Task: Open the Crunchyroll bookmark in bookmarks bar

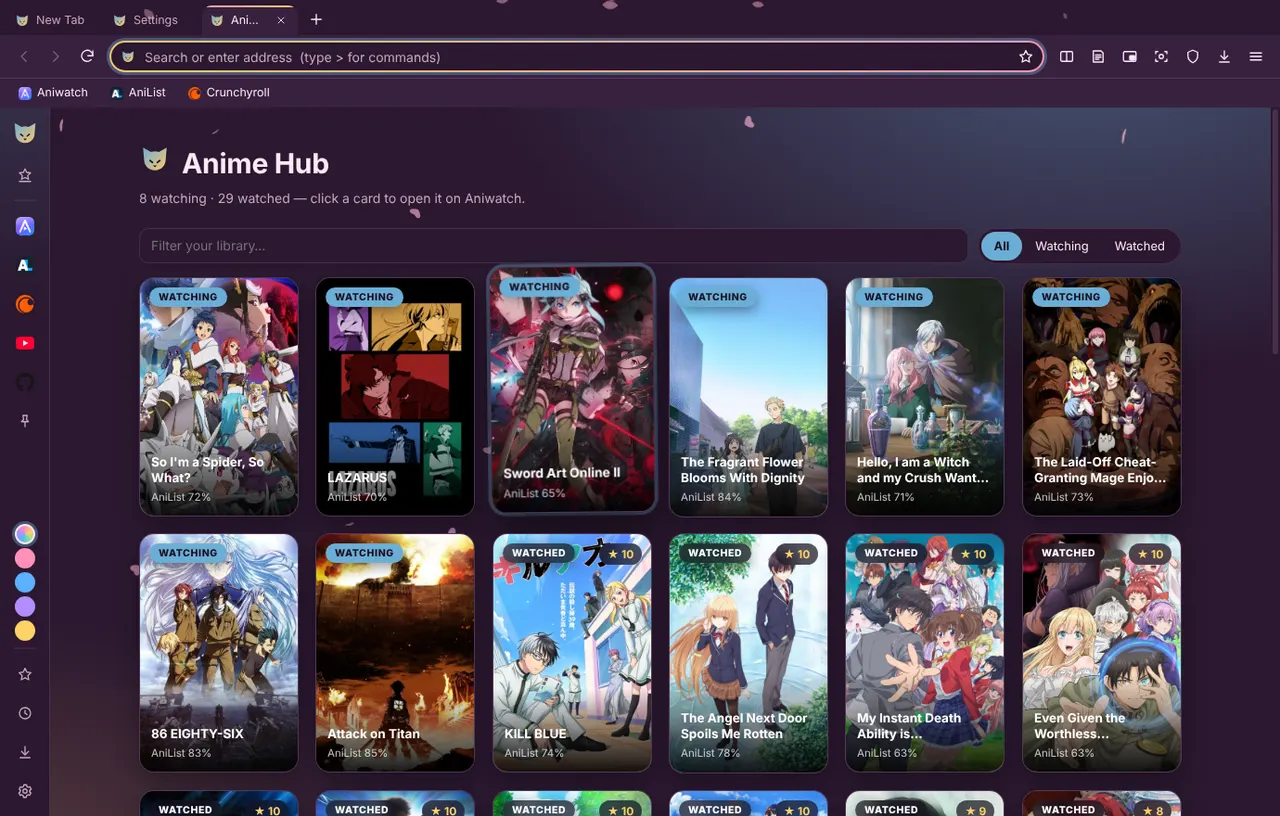Action: point(229,92)
